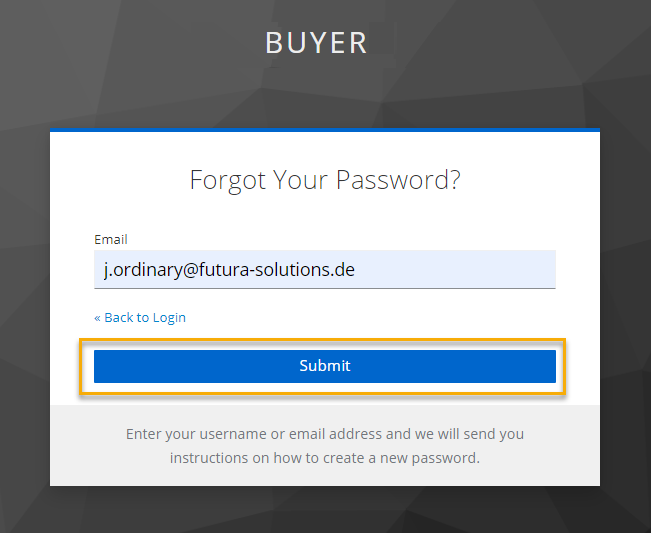651x533 pixels.
Task: Click the "Enter your username" text line
Action: pos(325,434)
